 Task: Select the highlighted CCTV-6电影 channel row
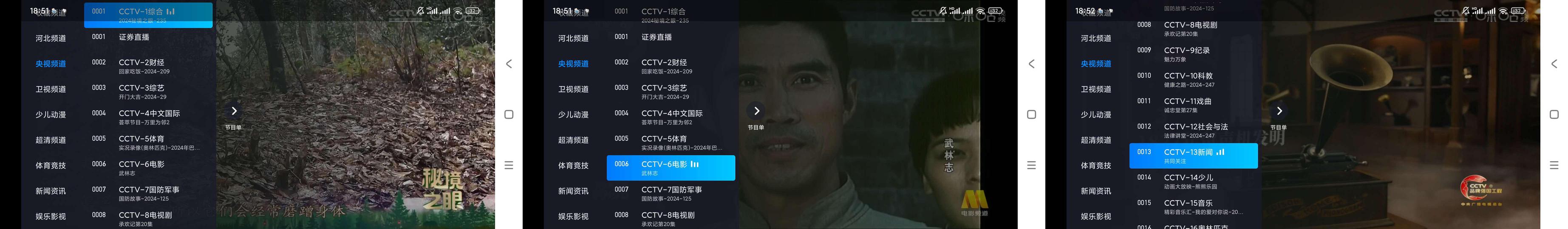pyautogui.click(x=671, y=168)
